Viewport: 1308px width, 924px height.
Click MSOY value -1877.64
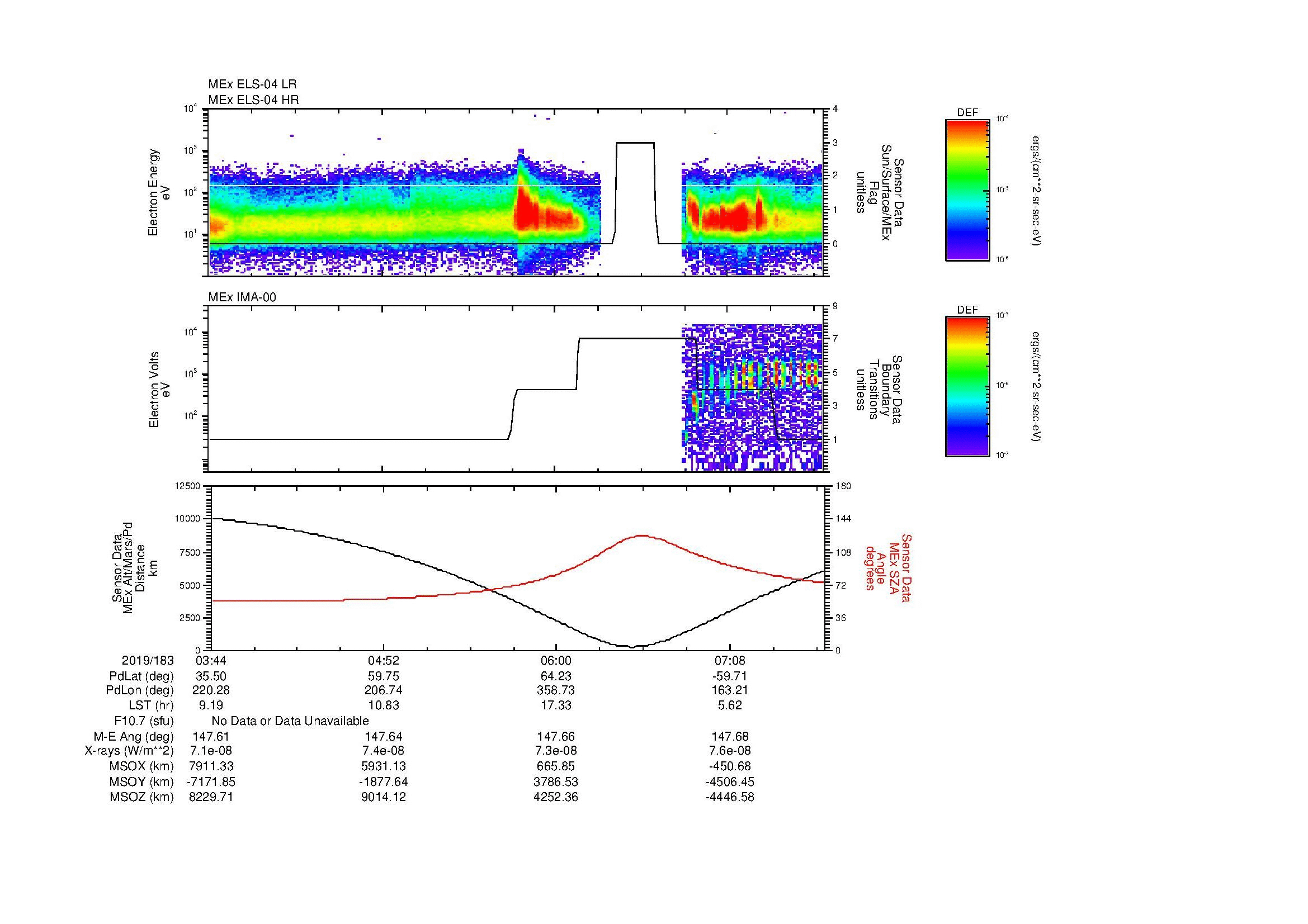(x=384, y=781)
